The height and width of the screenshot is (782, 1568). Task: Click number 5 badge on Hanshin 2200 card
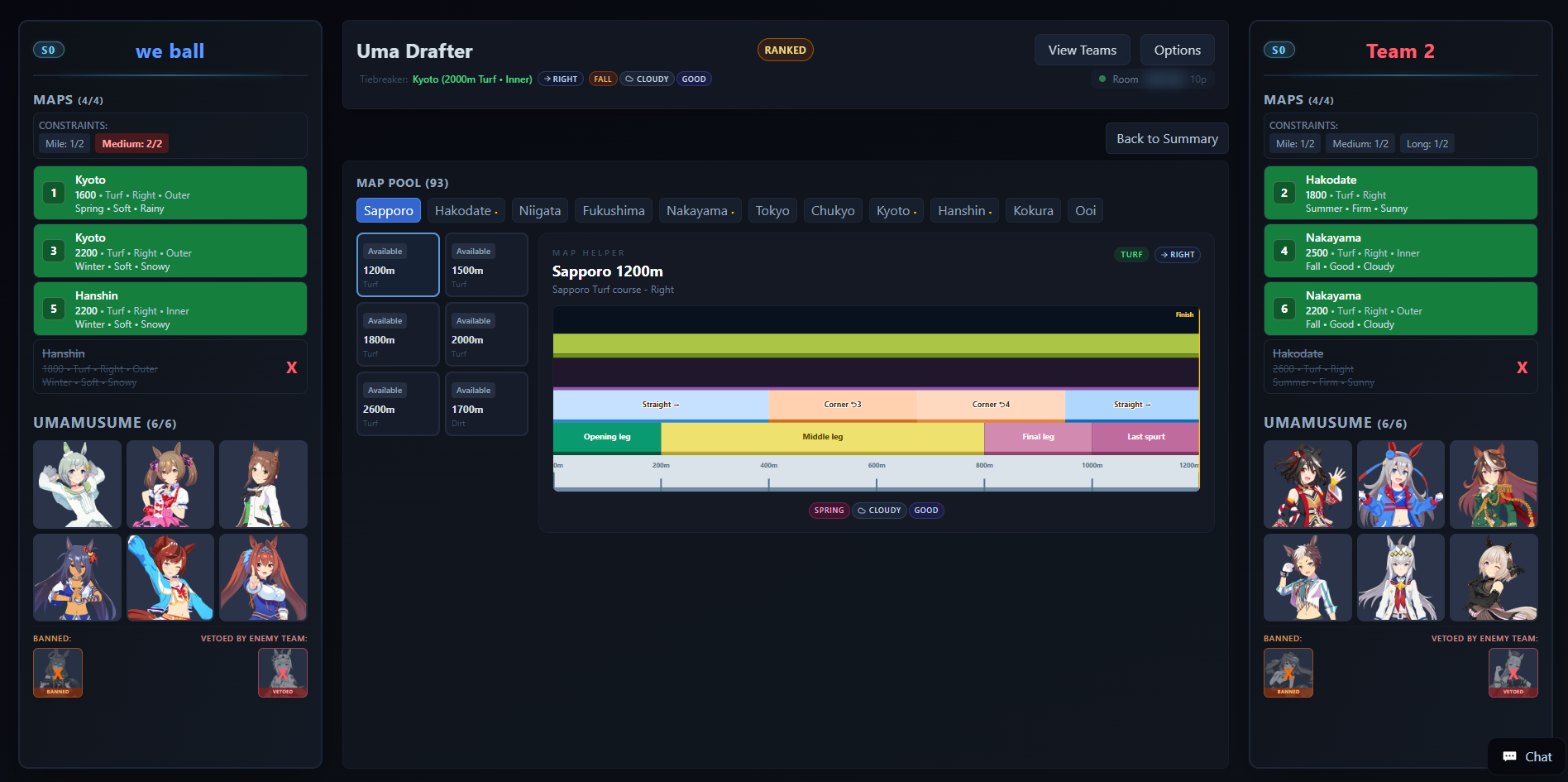pos(54,309)
